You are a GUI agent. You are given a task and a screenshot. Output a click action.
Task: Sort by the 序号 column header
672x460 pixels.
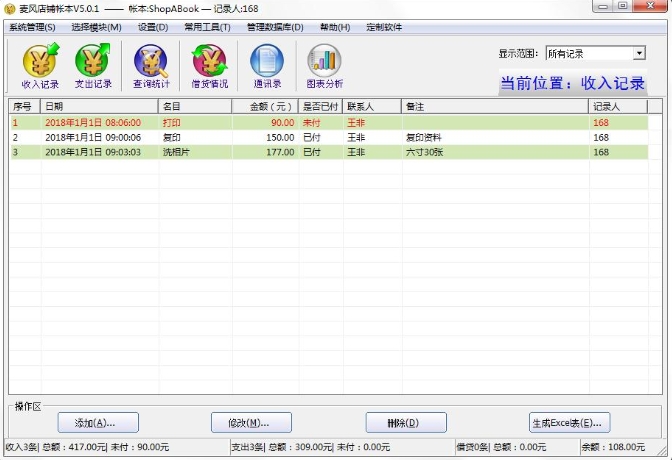click(x=24, y=106)
